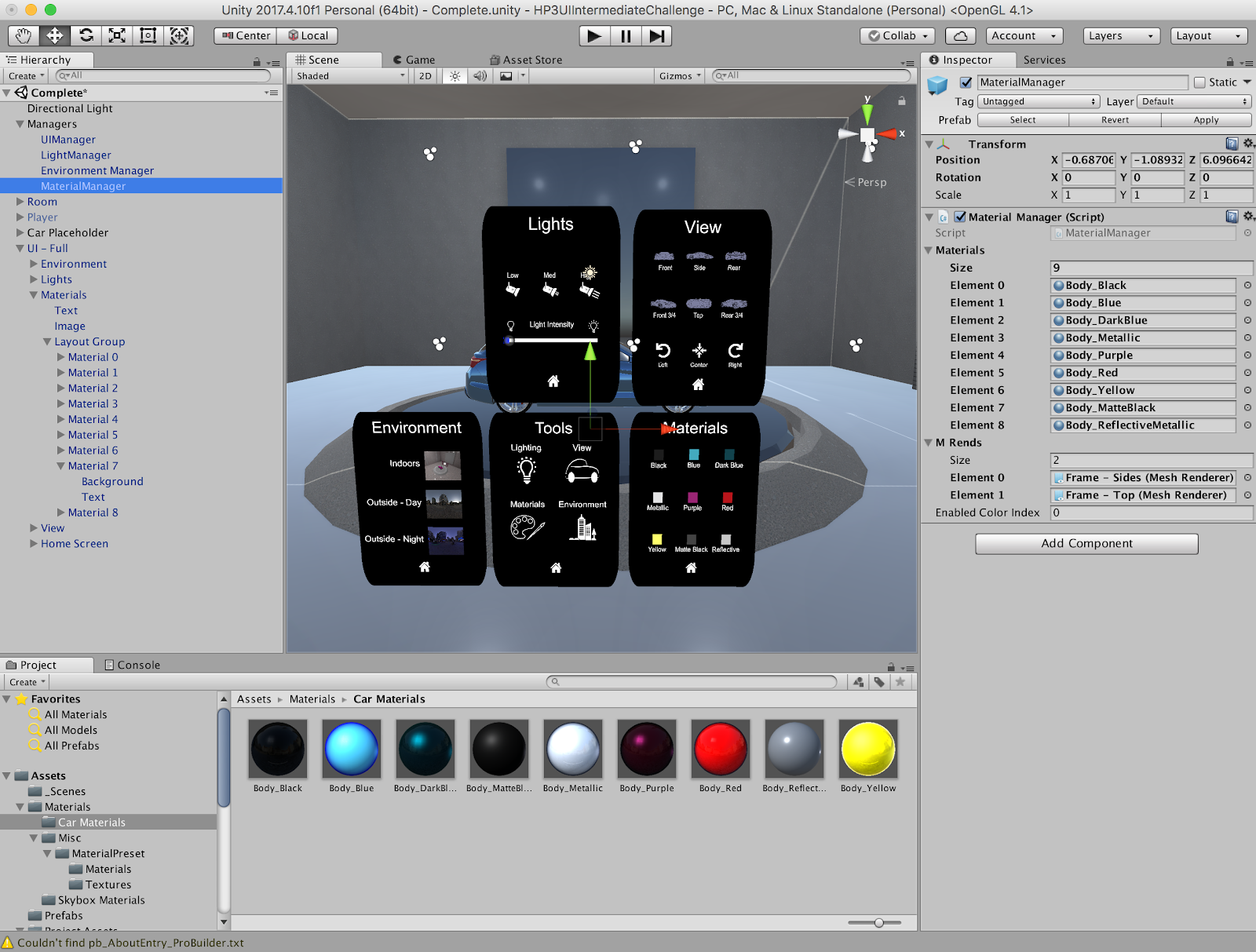This screenshot has height=952, width=1256.
Task: Click the Add Component button
Action: [x=1086, y=544]
